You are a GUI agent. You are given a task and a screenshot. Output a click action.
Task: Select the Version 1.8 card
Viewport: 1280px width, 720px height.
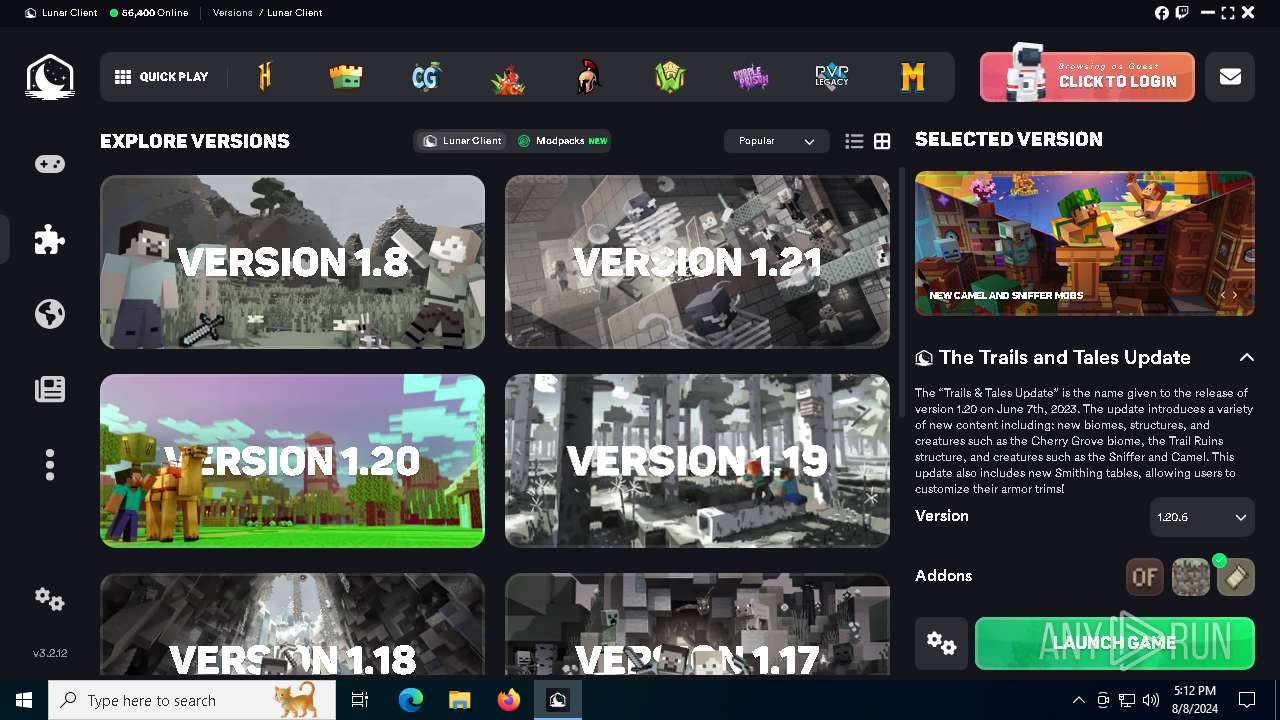292,262
